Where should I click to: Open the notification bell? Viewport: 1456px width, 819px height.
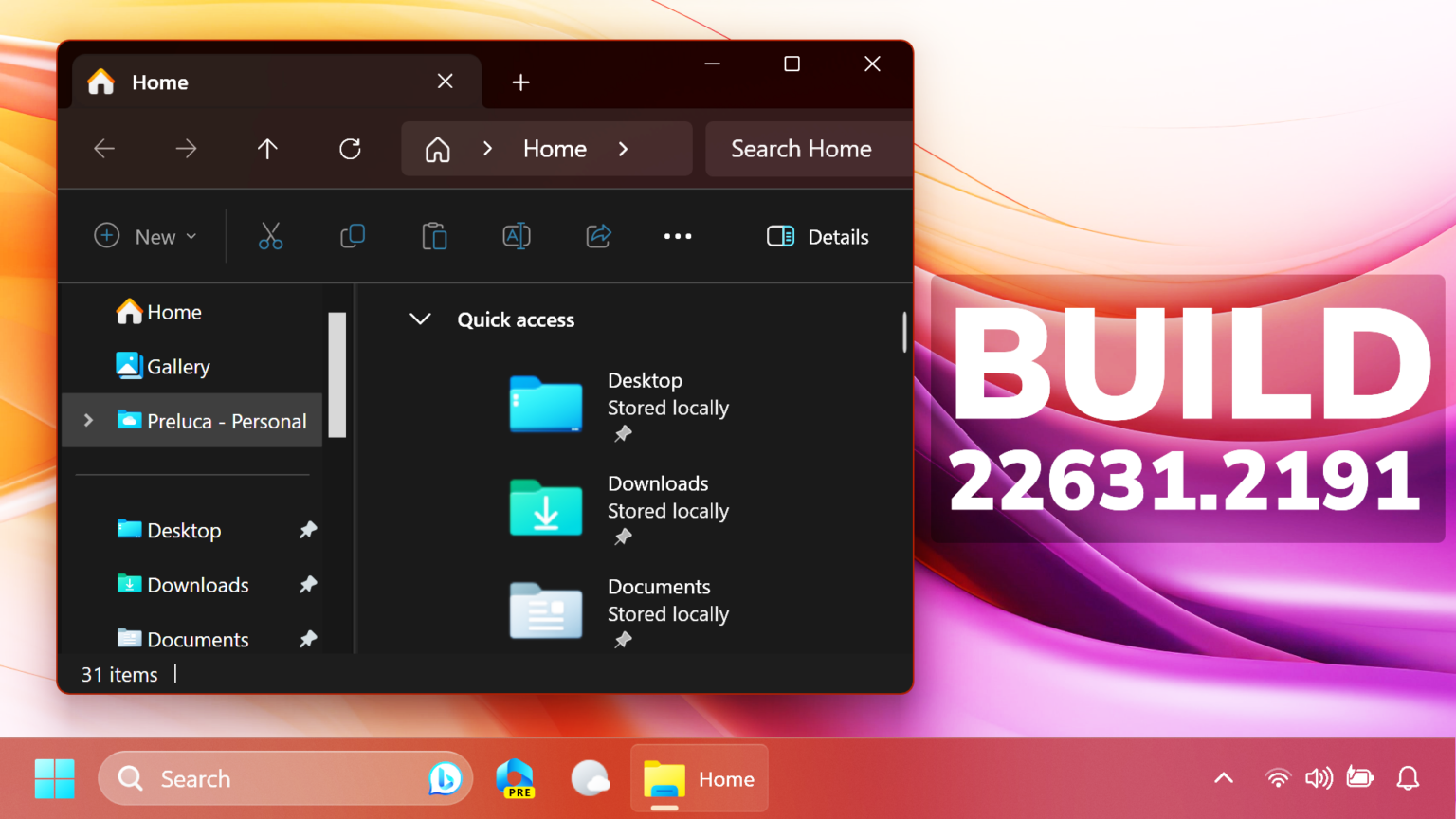1408,779
